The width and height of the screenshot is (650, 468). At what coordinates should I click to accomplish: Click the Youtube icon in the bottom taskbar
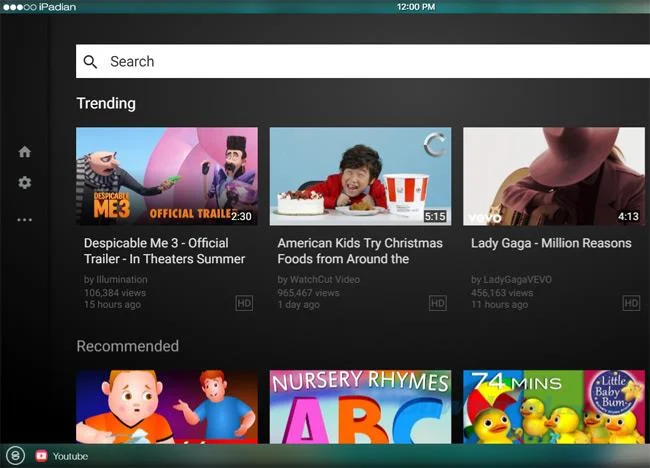[41, 456]
